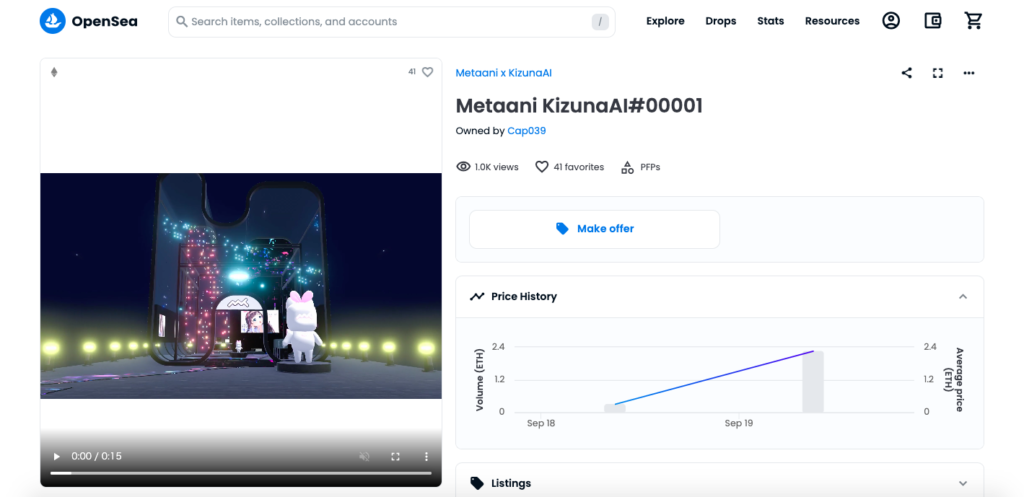
Task: Open the video player more options dots
Action: click(x=426, y=457)
